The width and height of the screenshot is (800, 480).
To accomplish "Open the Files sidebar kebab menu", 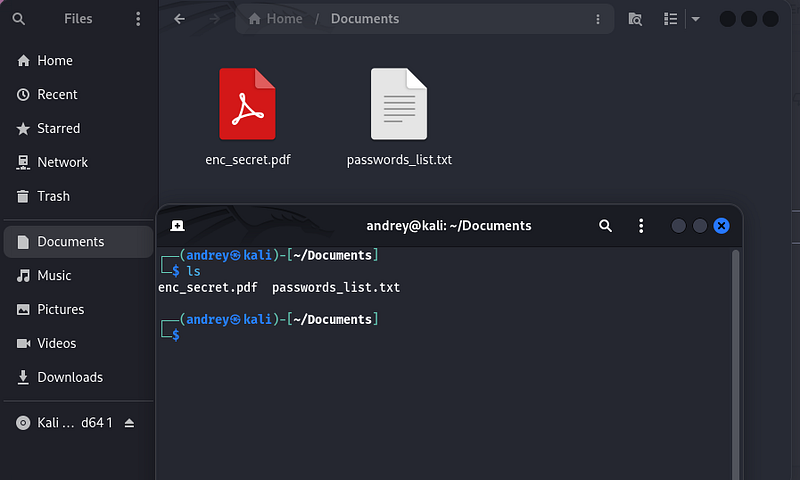I will click(138, 19).
